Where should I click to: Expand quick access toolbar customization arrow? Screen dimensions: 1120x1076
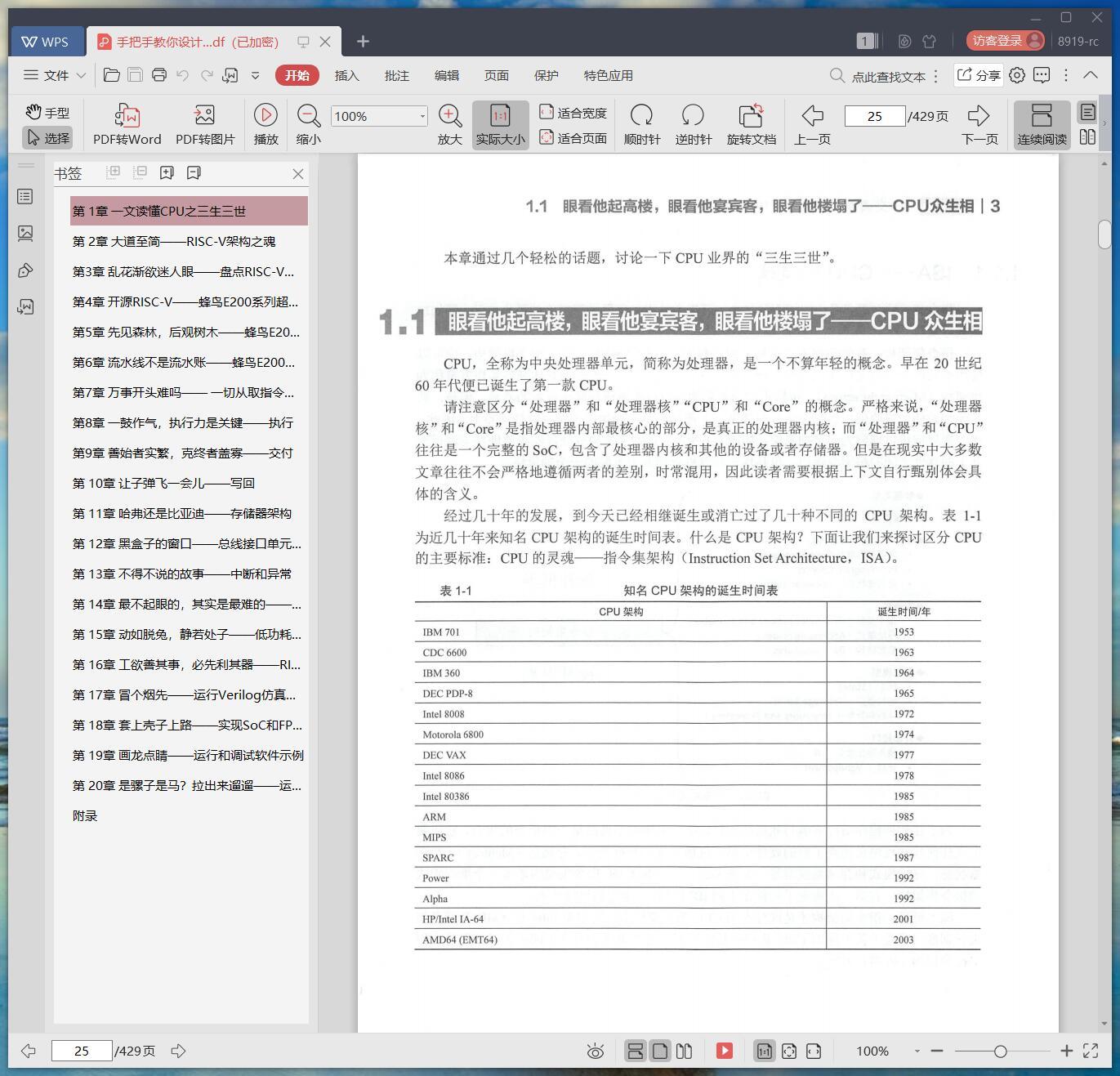point(255,75)
